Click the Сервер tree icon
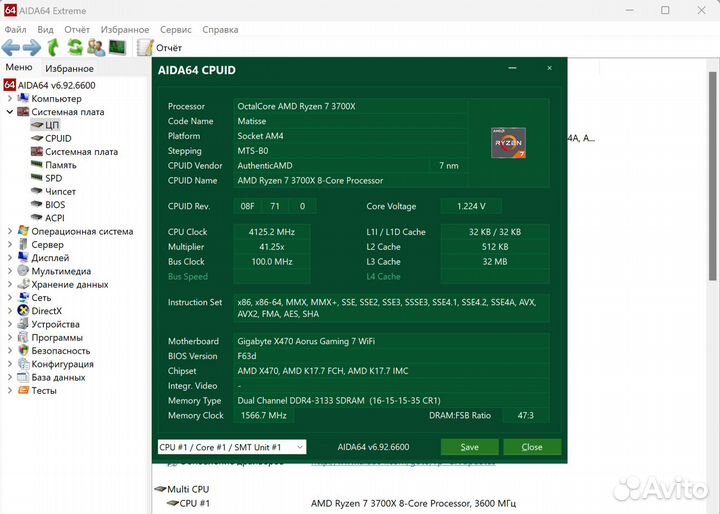 (x=23, y=244)
